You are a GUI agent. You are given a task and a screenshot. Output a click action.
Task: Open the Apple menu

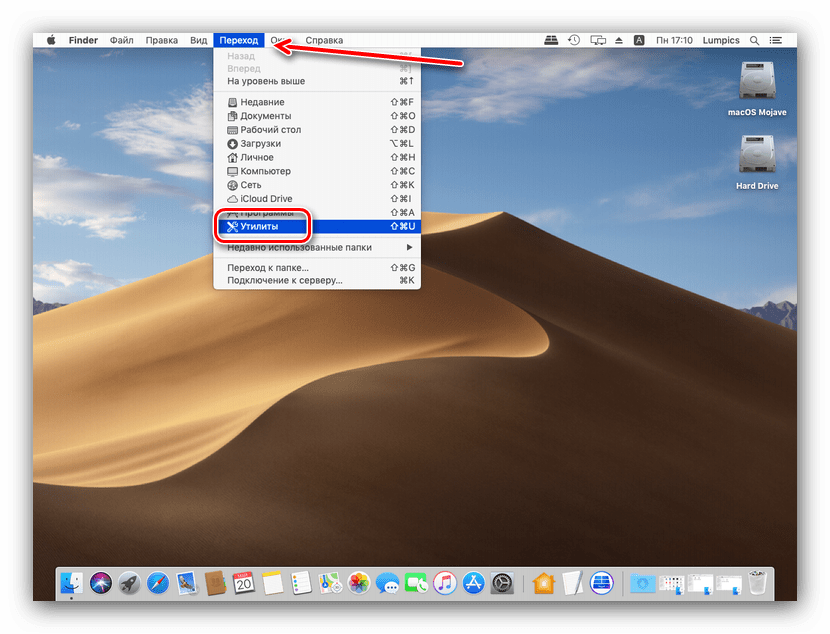pos(50,40)
